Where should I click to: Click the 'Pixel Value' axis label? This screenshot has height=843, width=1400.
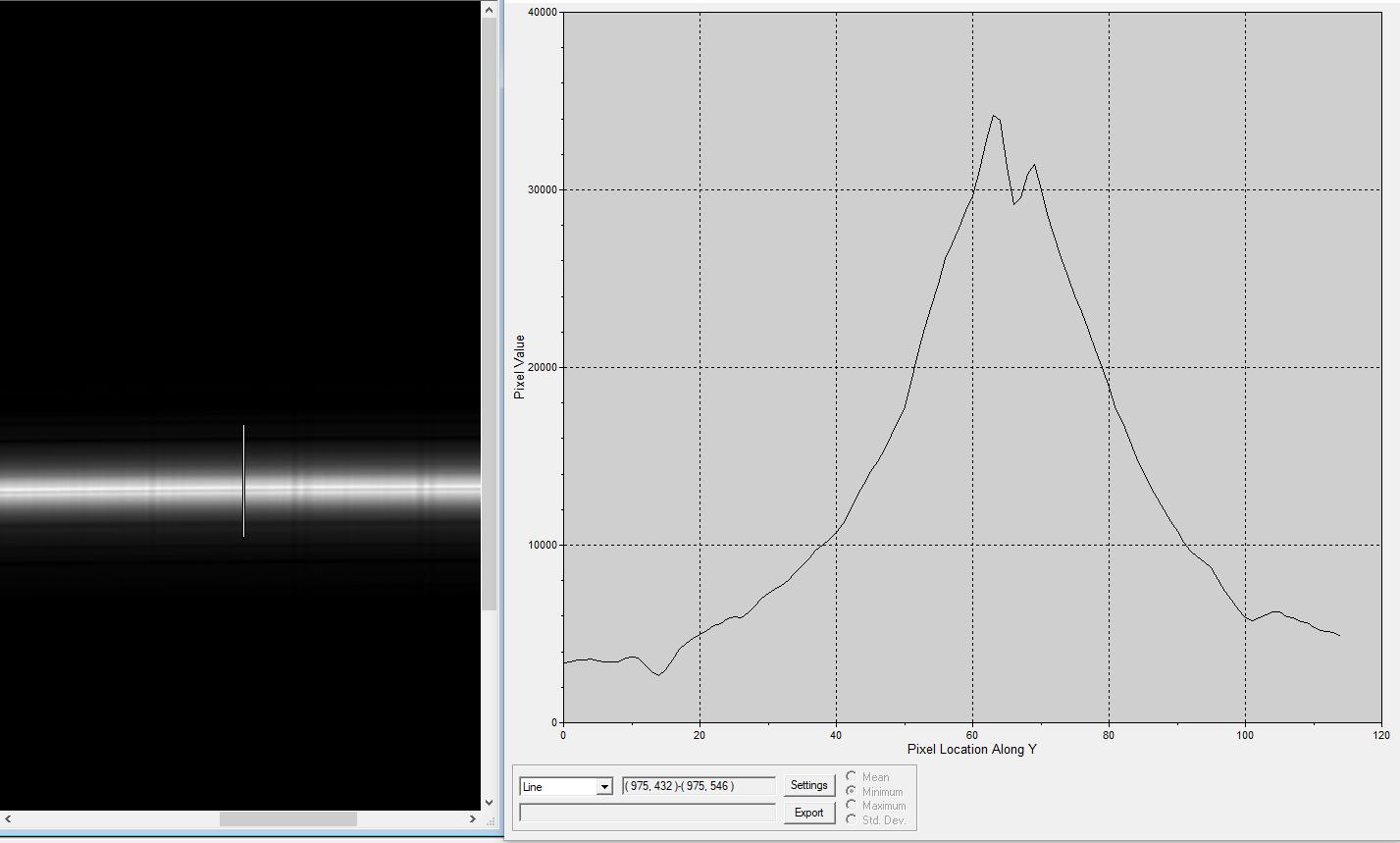(519, 367)
